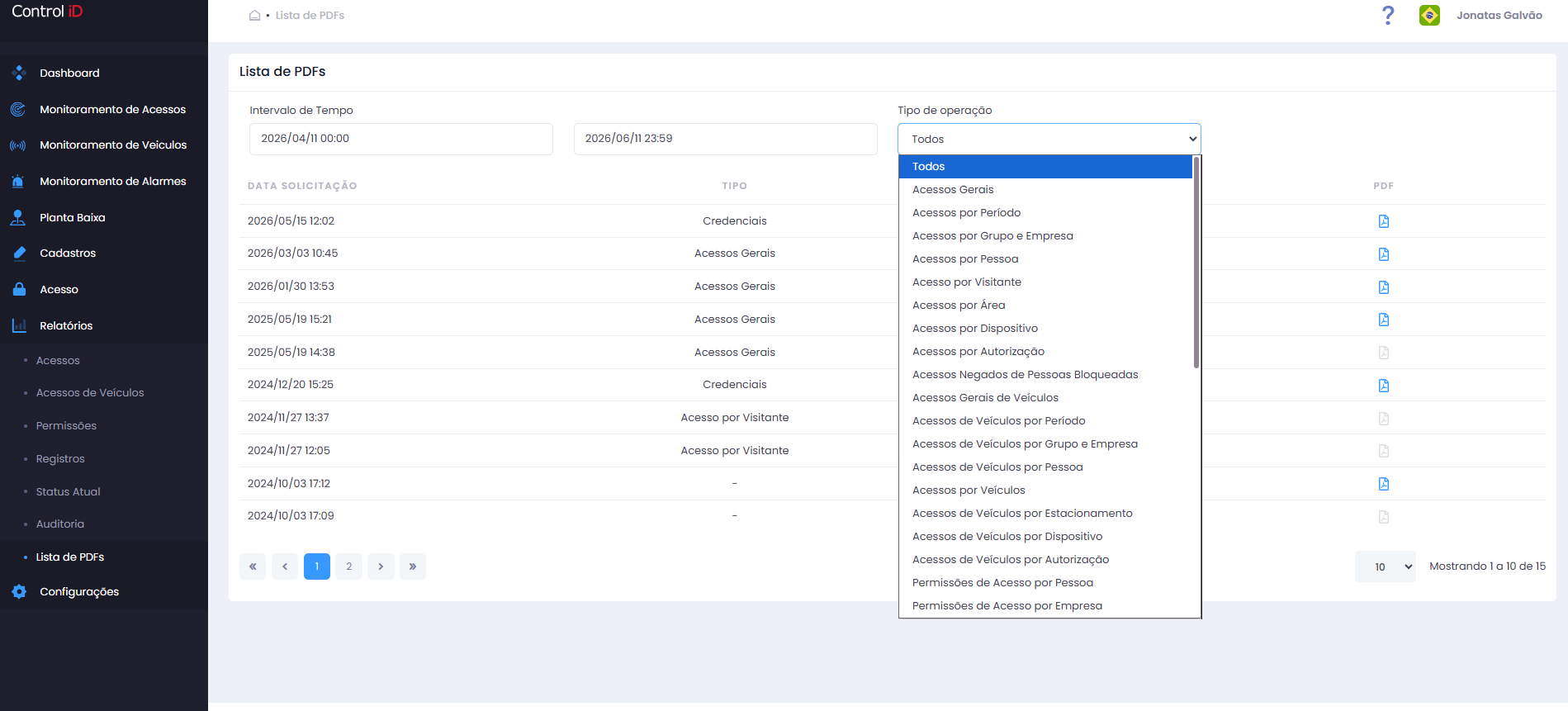This screenshot has width=1568, height=711.
Task: Download the PDF for 2025/05/19 15:21
Action: click(1384, 319)
